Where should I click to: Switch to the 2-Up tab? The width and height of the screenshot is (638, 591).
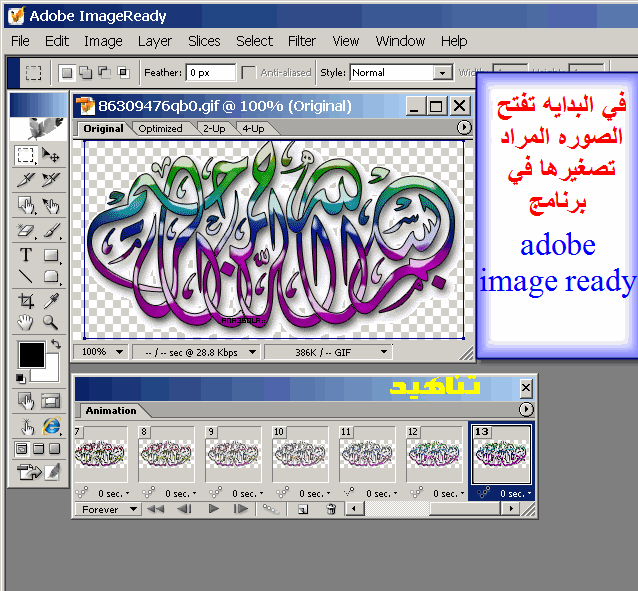[x=214, y=129]
